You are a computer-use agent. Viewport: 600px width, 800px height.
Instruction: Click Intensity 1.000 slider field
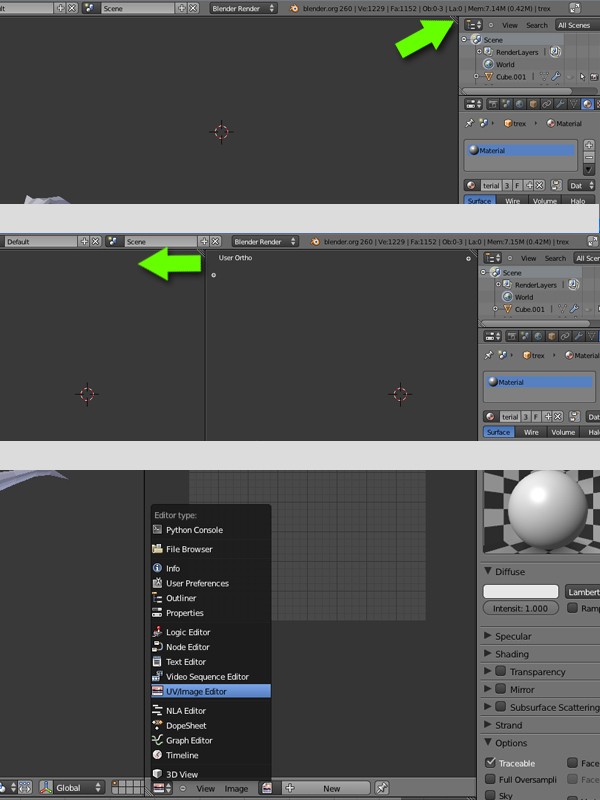tap(520, 608)
